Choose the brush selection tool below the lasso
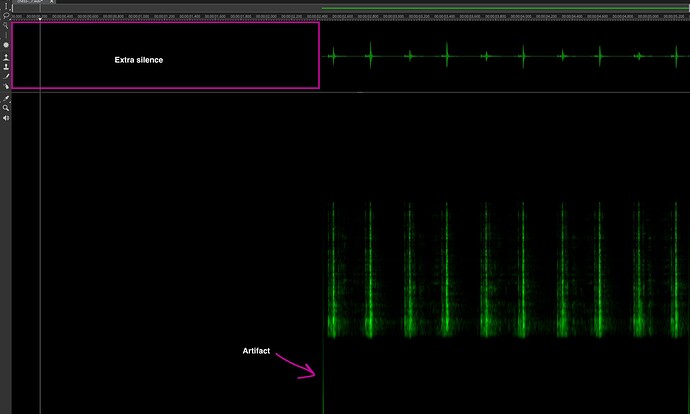This screenshot has height=414, width=690. pyautogui.click(x=6, y=26)
